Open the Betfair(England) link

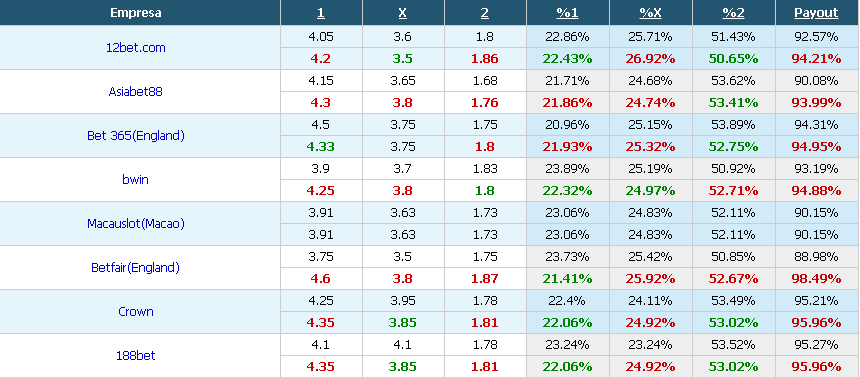click(135, 268)
